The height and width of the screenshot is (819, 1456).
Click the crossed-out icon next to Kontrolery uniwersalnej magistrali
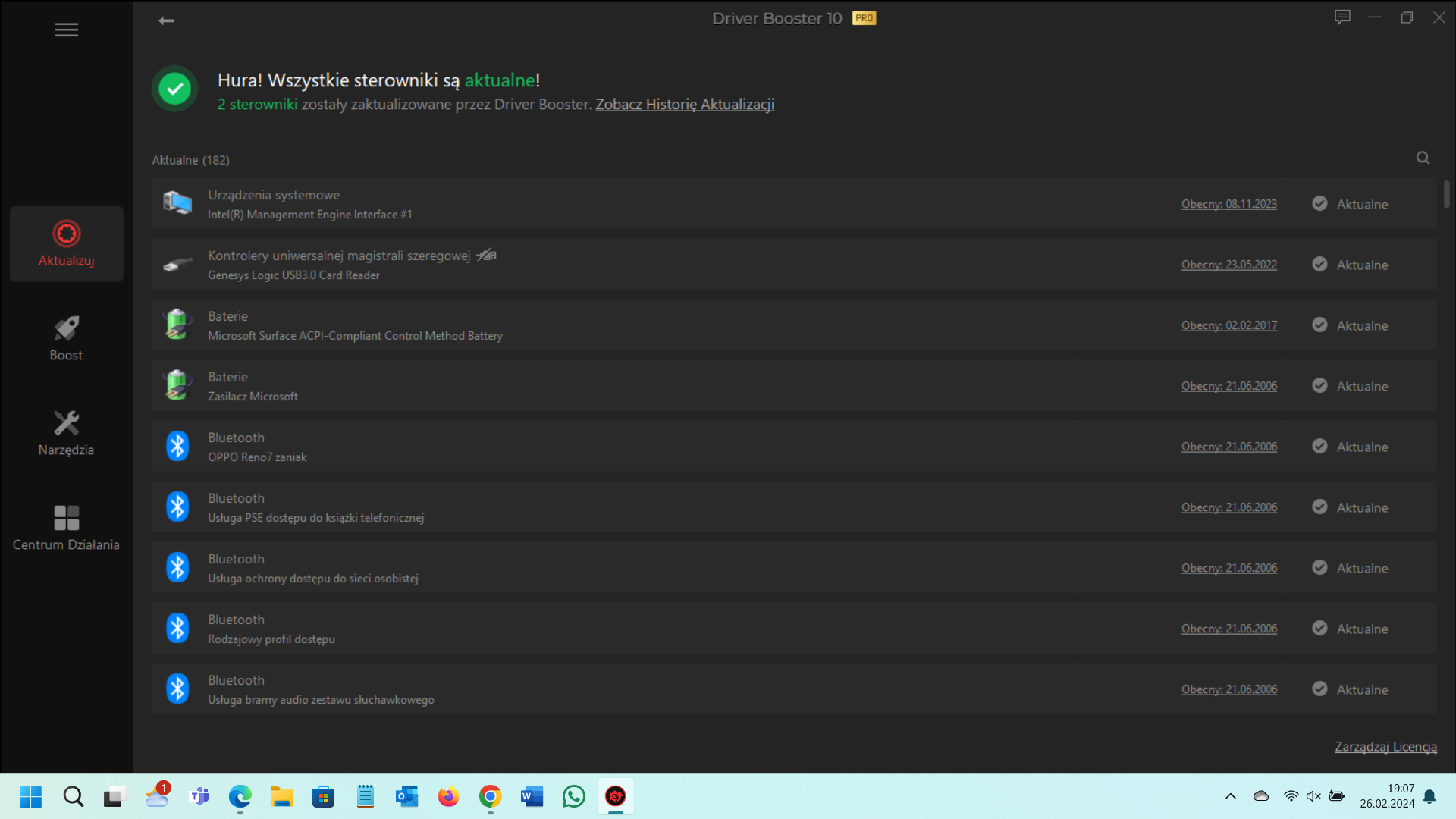[486, 255]
